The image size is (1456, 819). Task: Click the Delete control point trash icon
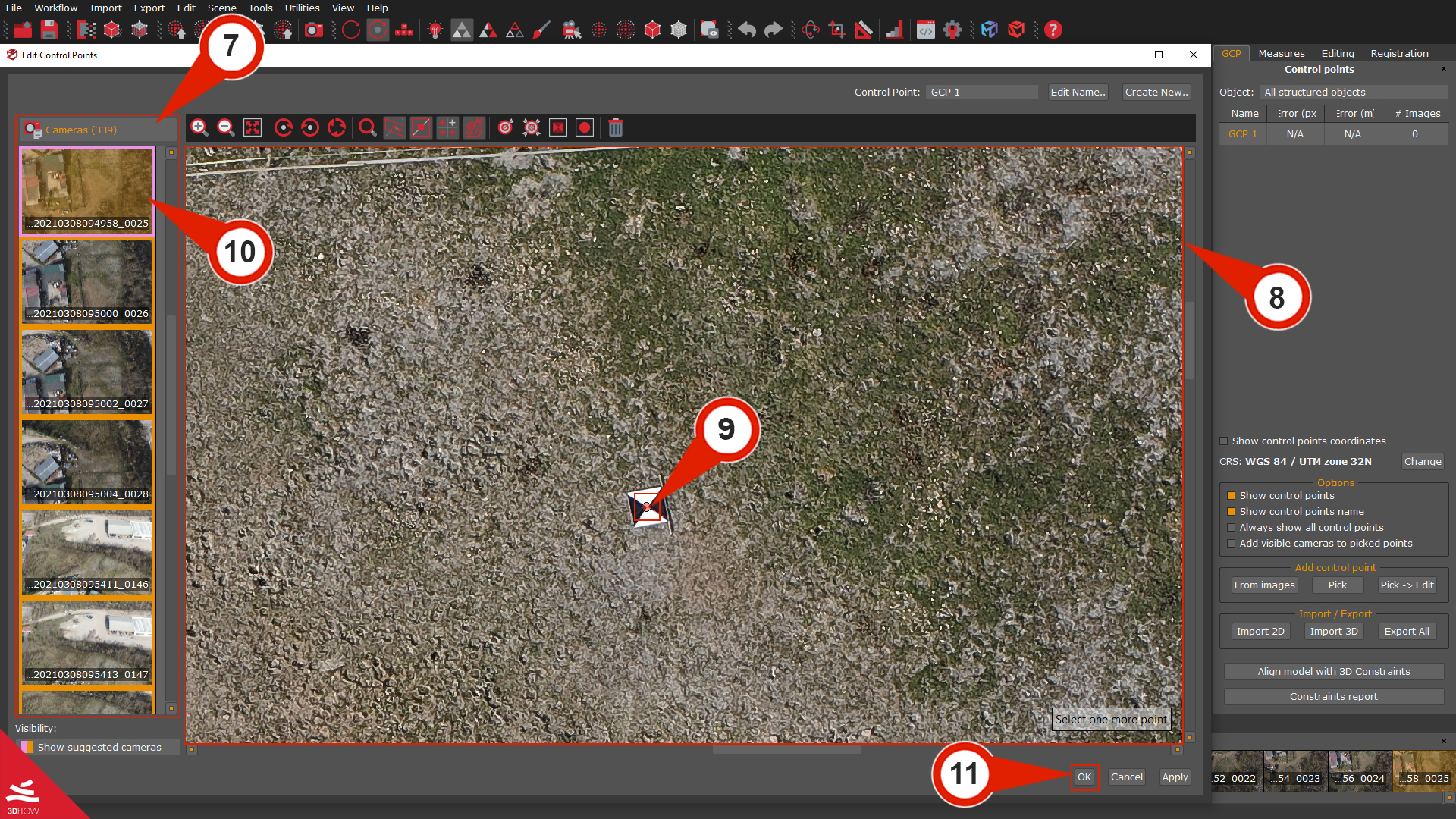pyautogui.click(x=615, y=127)
